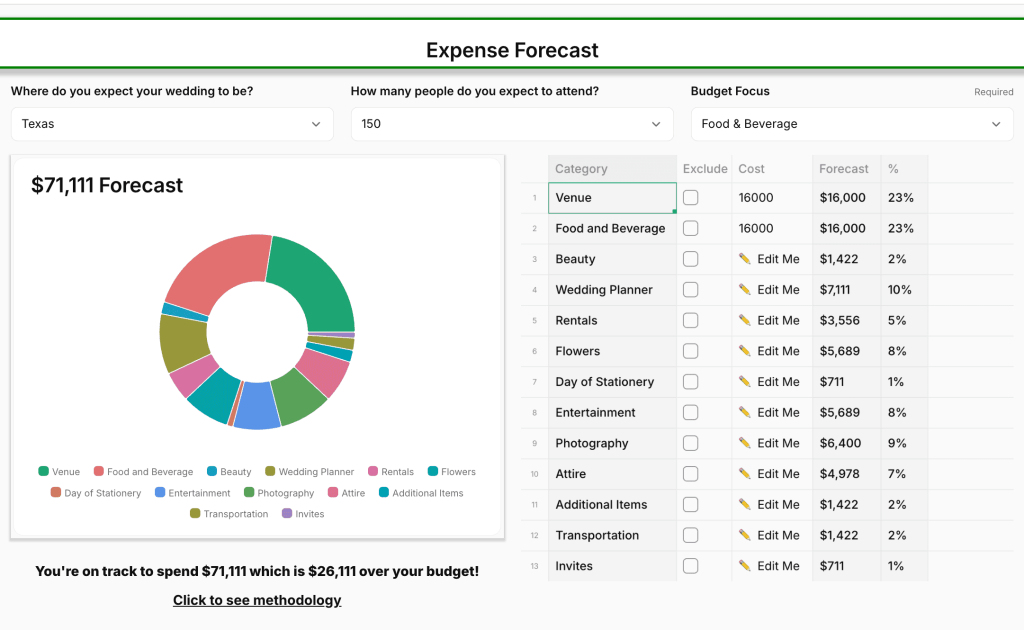Open the wedding location dropdown showing Texas
This screenshot has width=1024, height=630.
[x=171, y=124]
